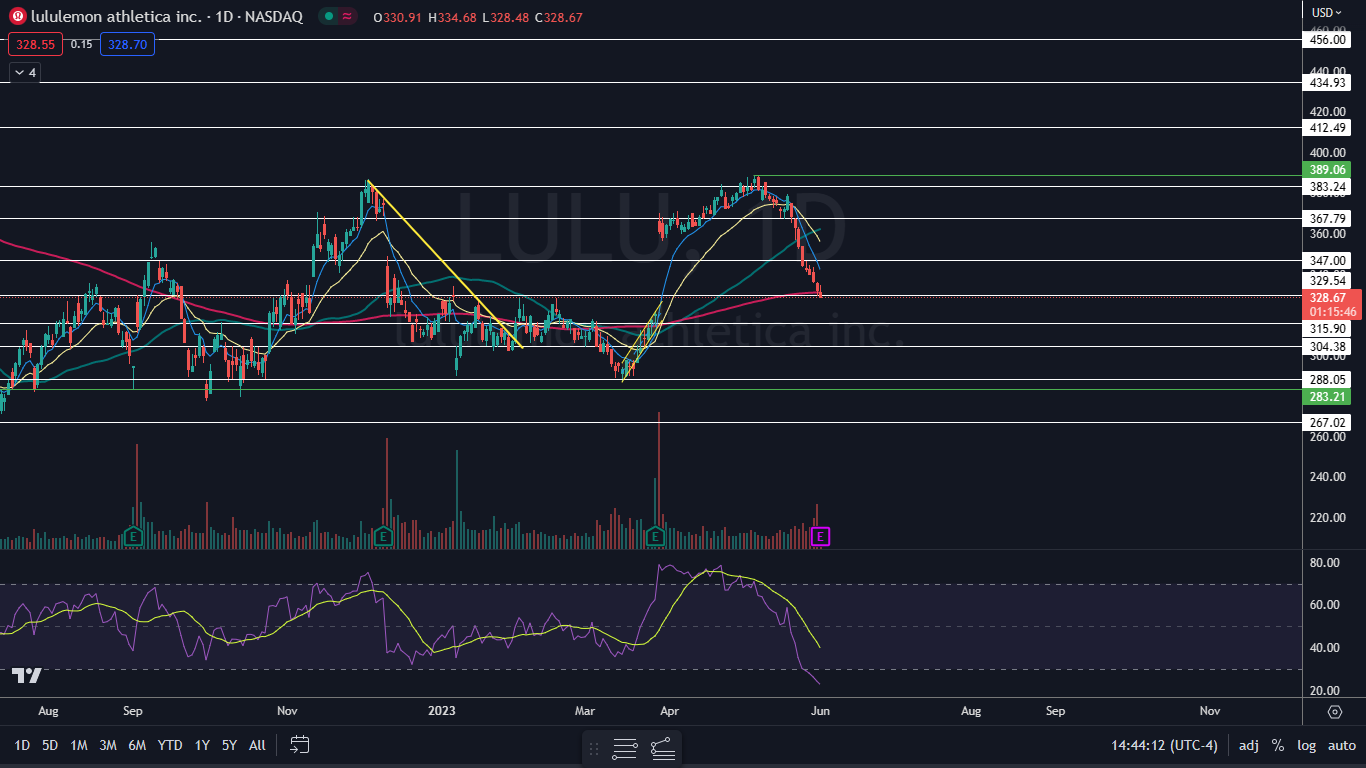Click the lululemon logo icon in the header
This screenshot has height=768, width=1366.
click(x=17, y=17)
